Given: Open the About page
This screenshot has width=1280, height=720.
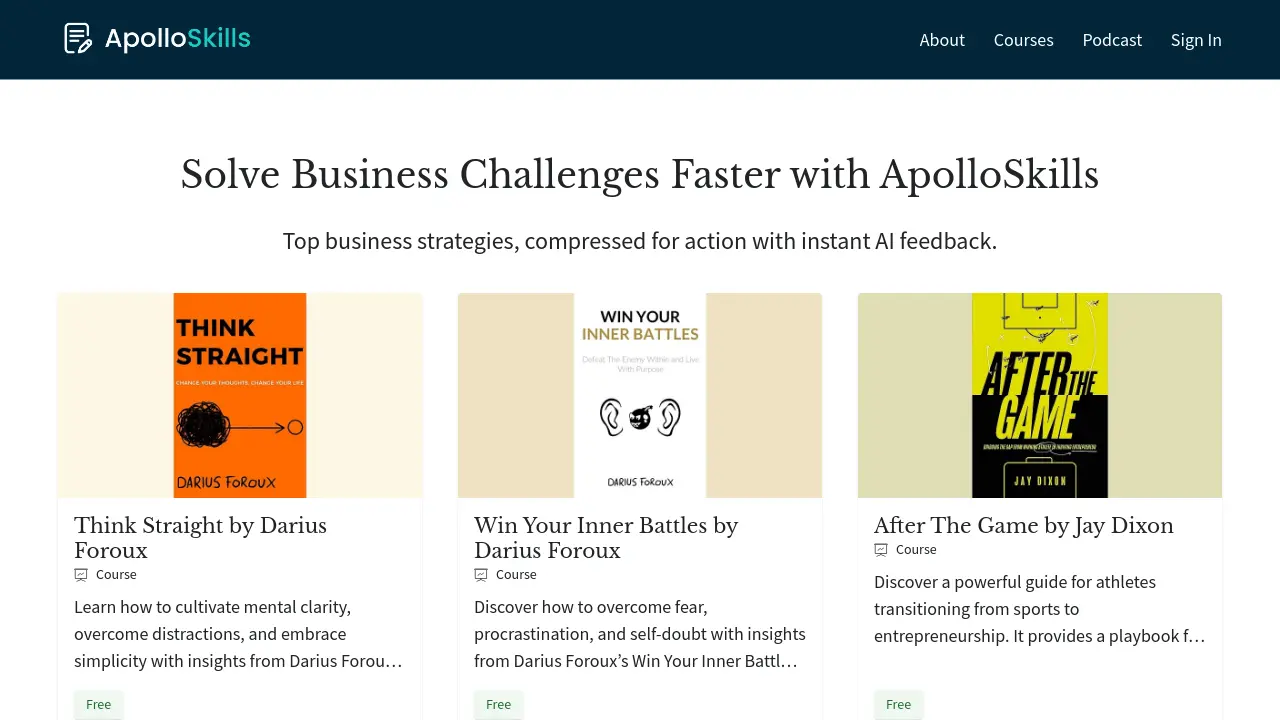Looking at the screenshot, I should click(942, 40).
